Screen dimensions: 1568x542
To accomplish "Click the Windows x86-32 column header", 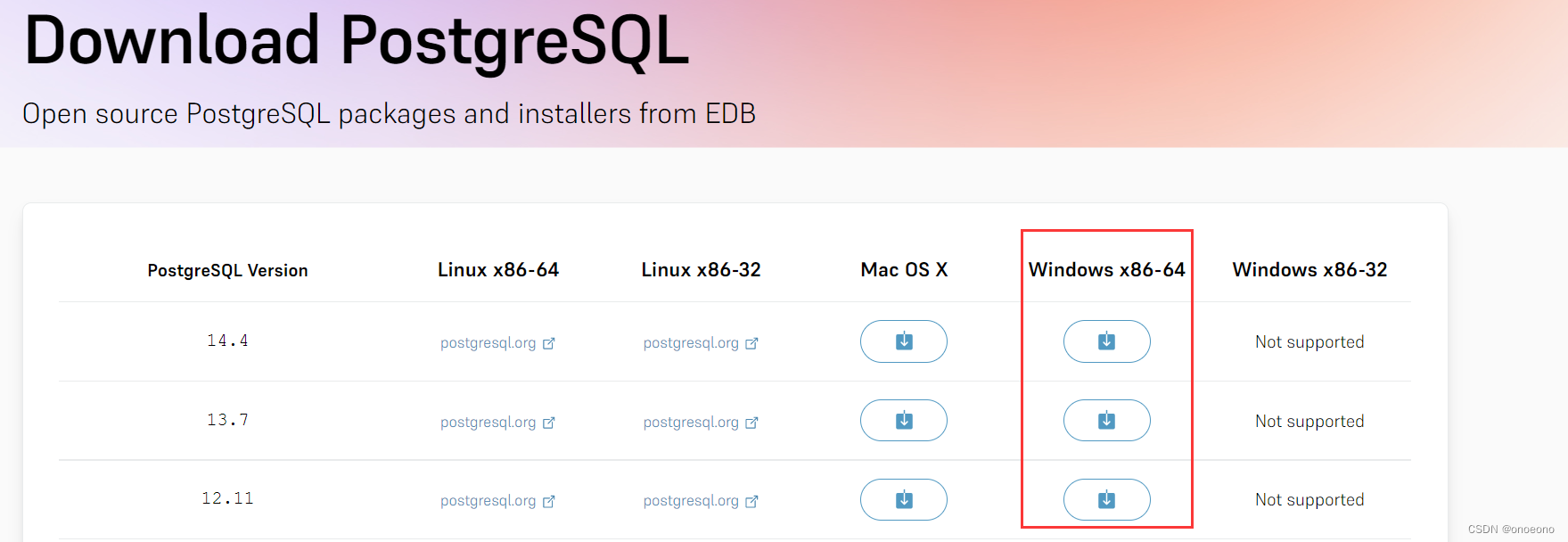I will 1309,270.
